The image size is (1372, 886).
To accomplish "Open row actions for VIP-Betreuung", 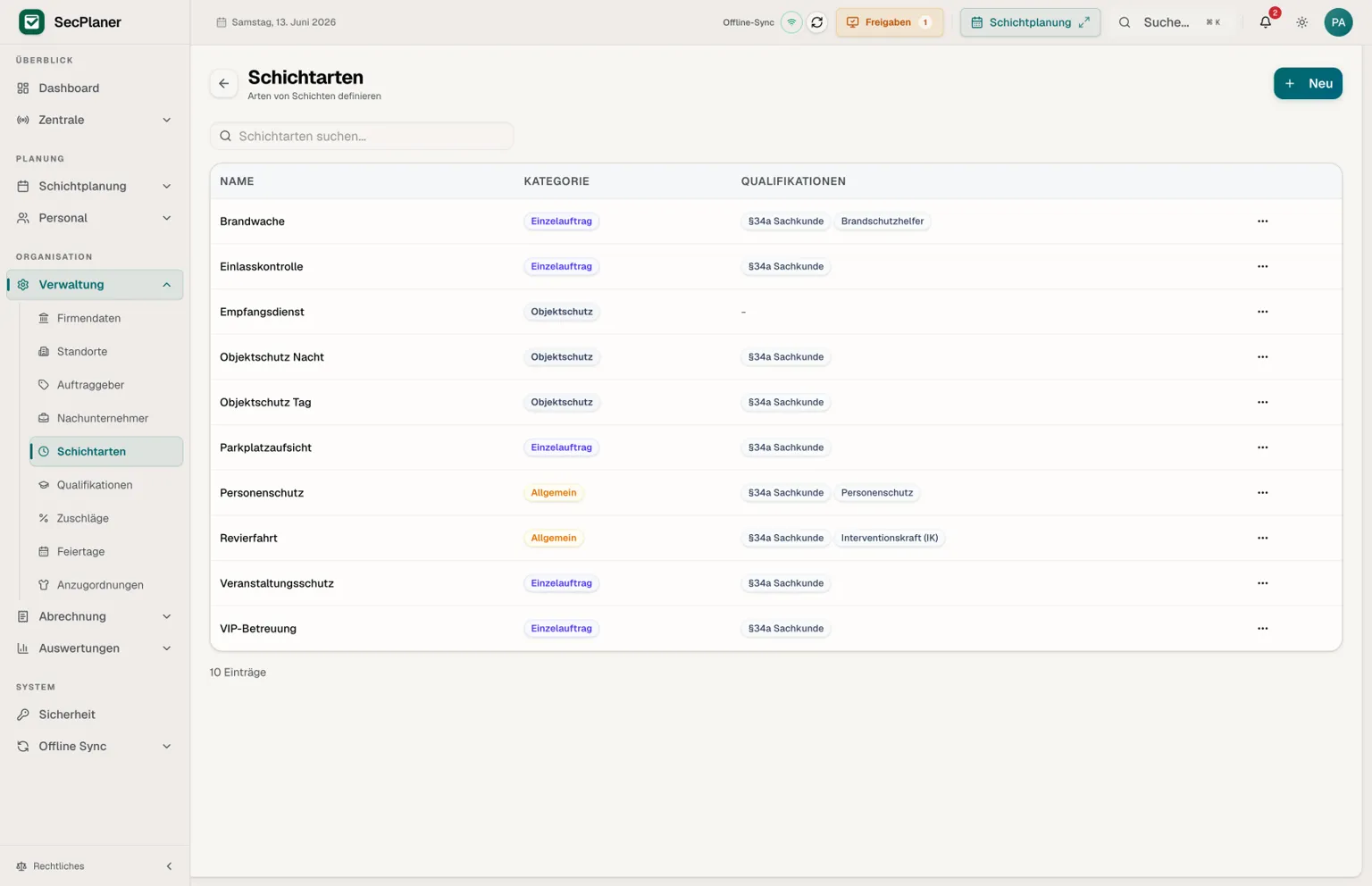I will coord(1262,629).
